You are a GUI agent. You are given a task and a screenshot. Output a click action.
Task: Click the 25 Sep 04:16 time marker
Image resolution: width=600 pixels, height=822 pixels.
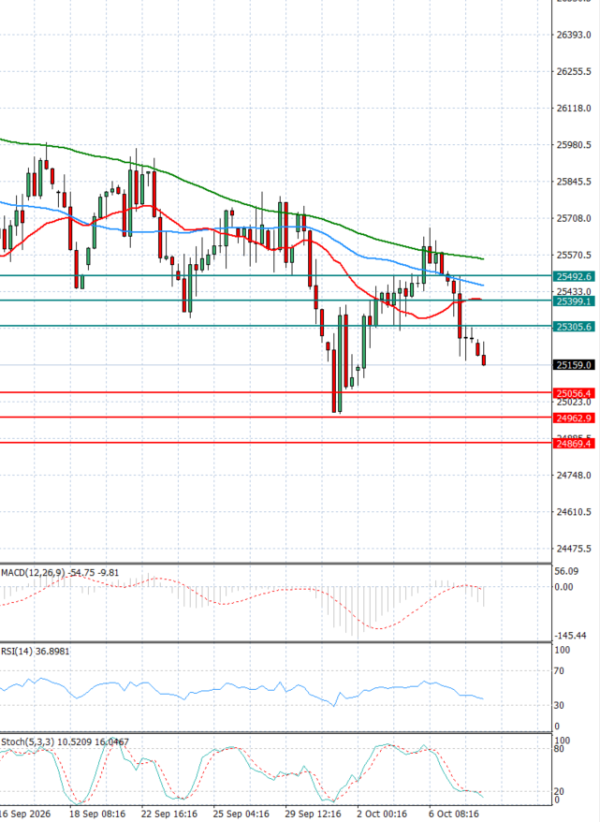pos(241,814)
